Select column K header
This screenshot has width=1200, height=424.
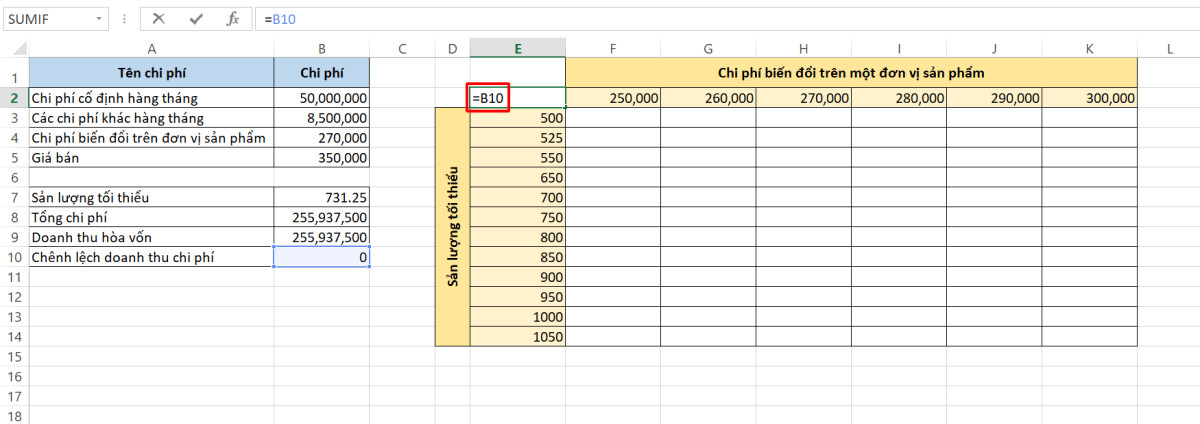tap(1089, 48)
